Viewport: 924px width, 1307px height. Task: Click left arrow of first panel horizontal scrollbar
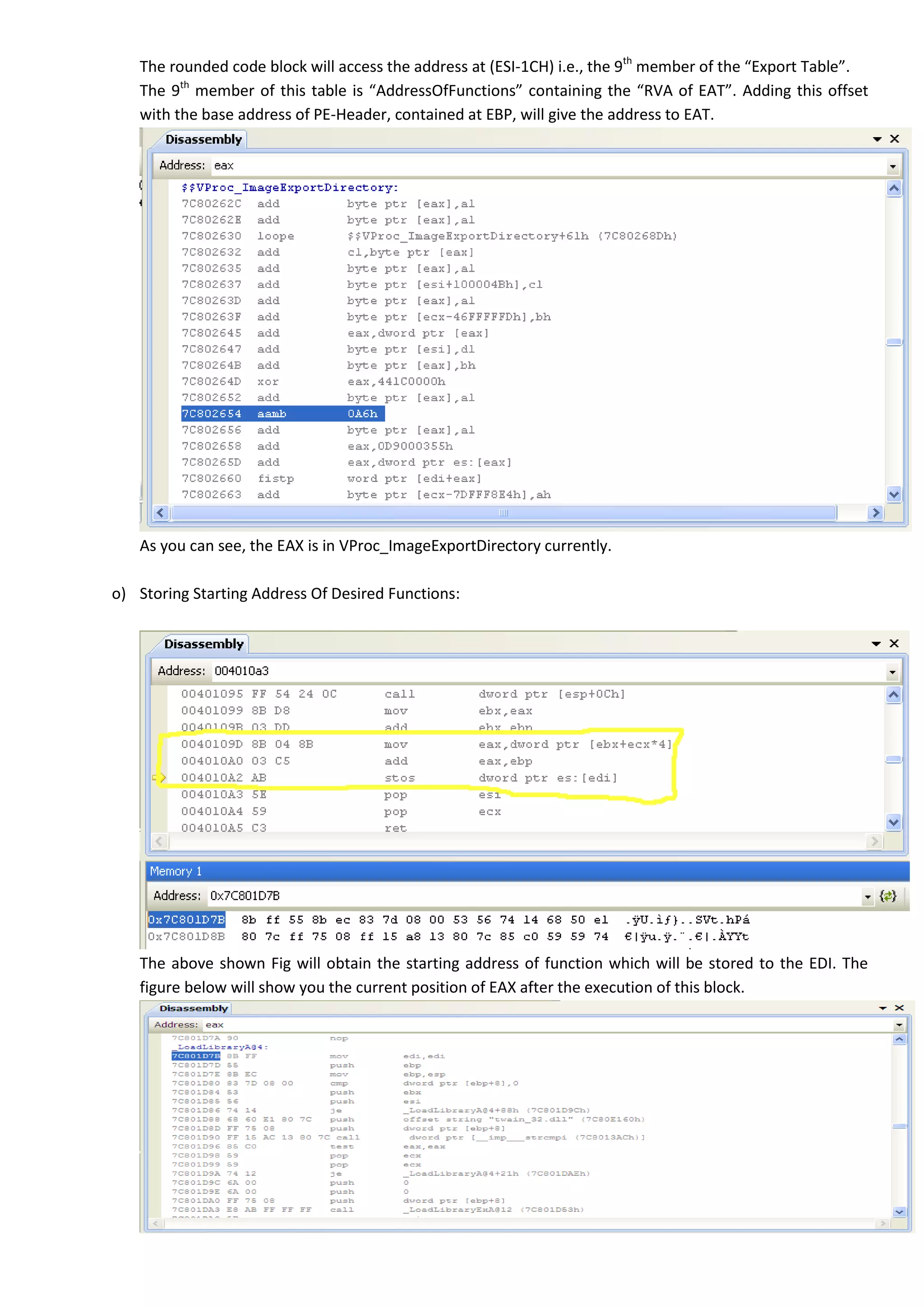pyautogui.click(x=161, y=513)
